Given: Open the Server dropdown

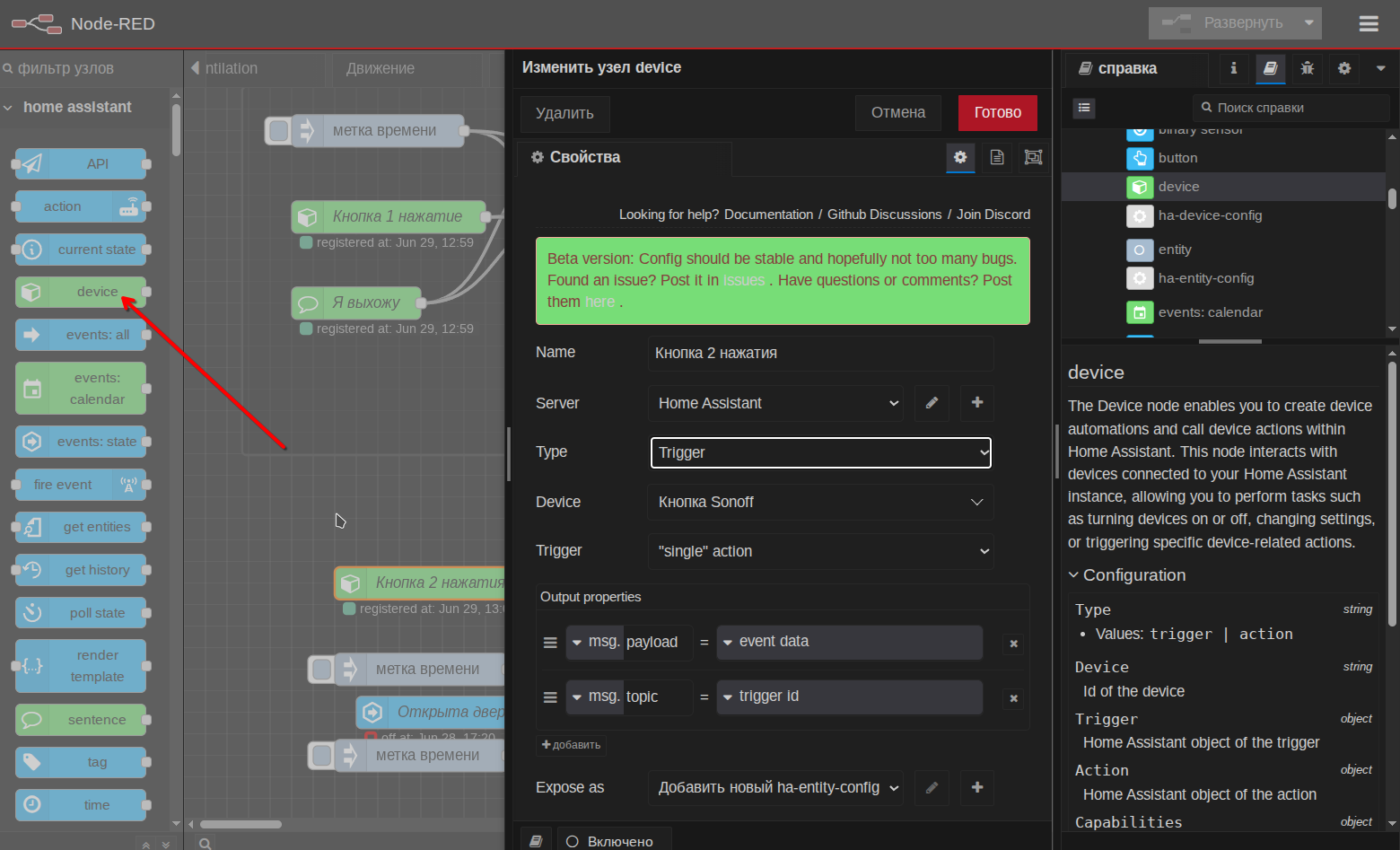Looking at the screenshot, I should click(776, 403).
